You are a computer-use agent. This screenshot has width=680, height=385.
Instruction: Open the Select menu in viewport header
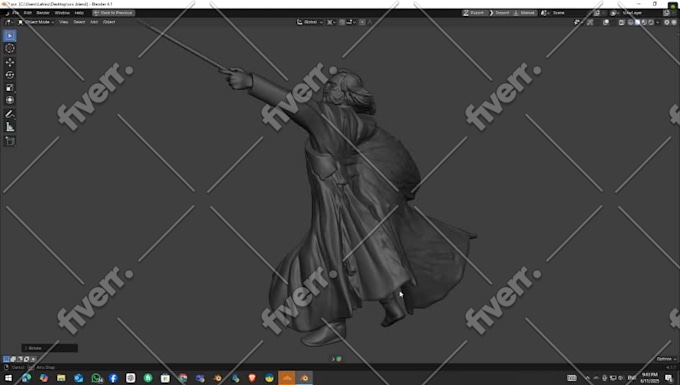coord(79,22)
